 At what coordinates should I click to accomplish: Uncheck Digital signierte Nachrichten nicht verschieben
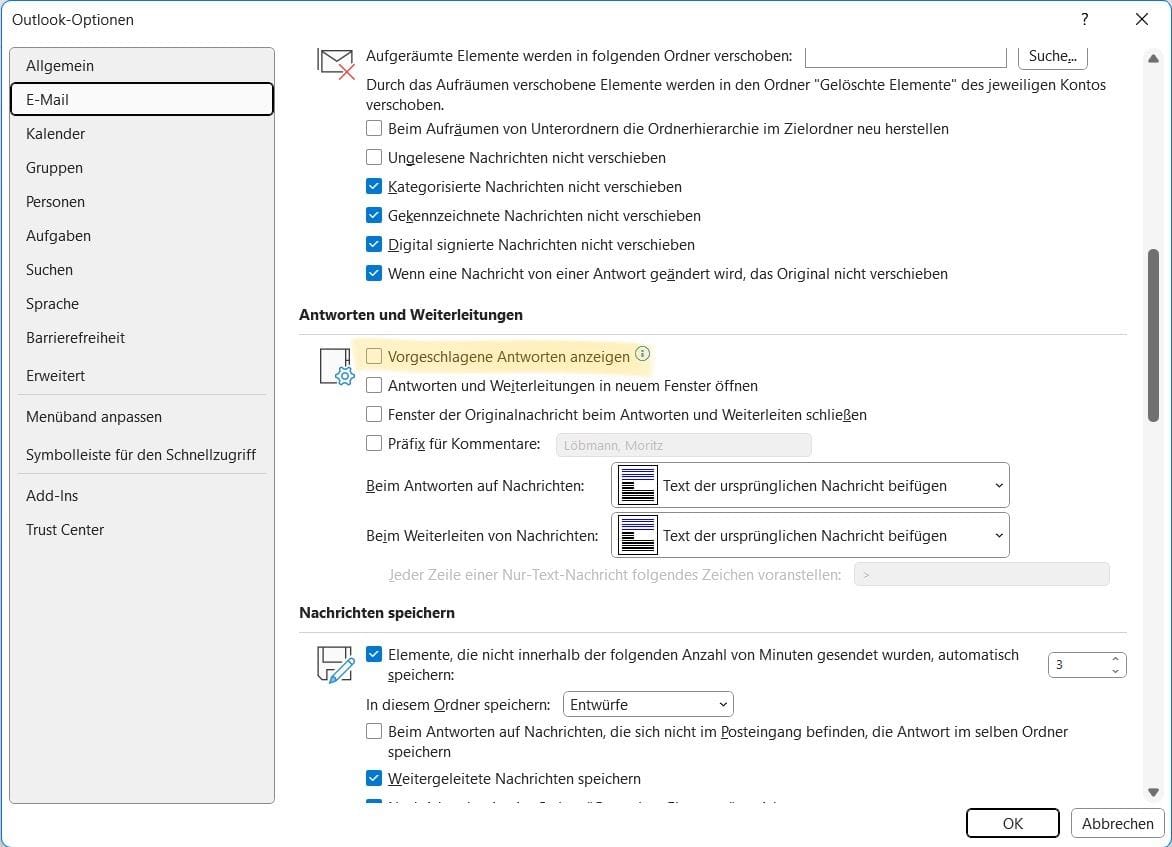pyautogui.click(x=374, y=244)
